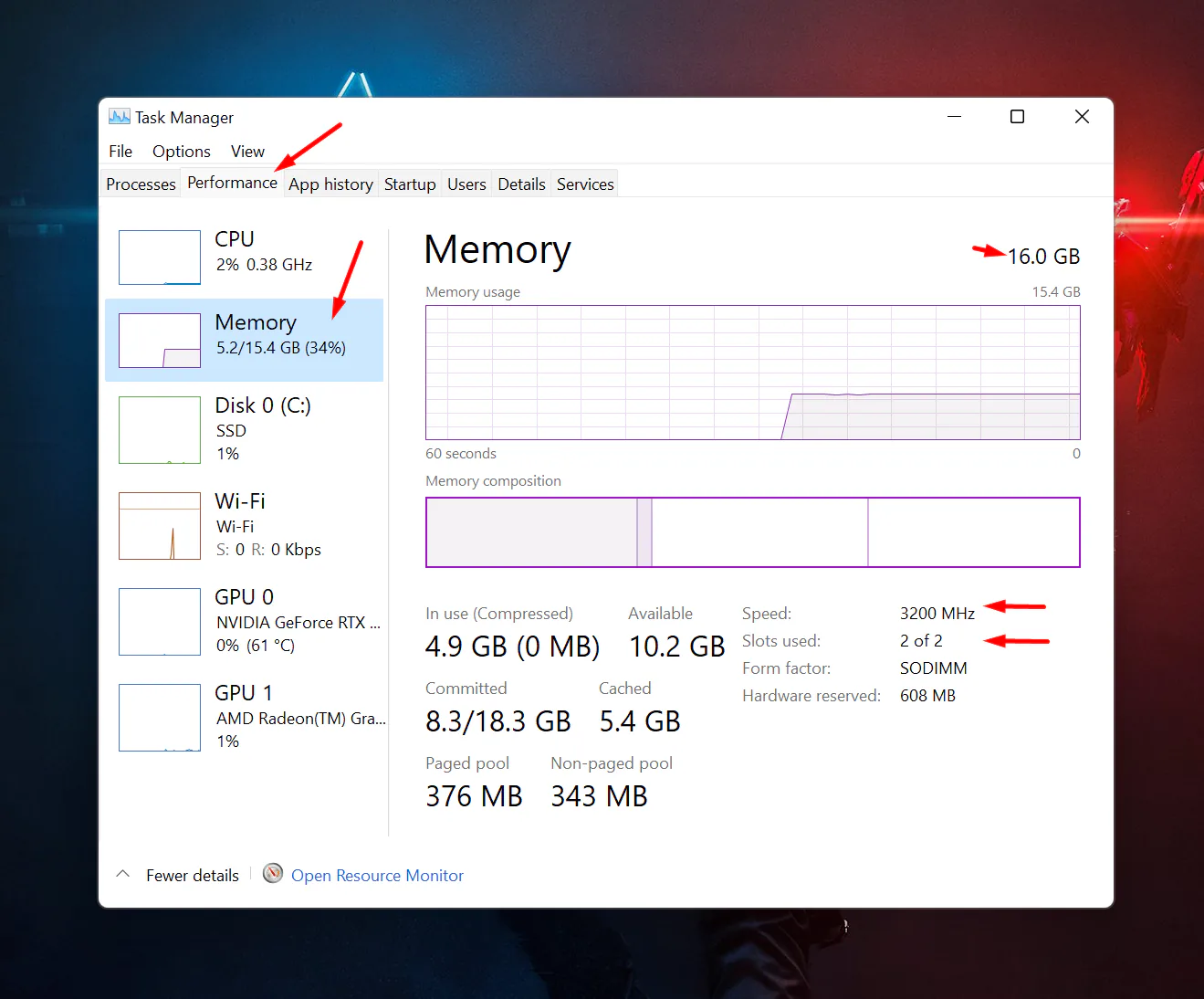Open Resource Monitor link
Image resolution: width=1204 pixels, height=999 pixels.
pos(377,876)
